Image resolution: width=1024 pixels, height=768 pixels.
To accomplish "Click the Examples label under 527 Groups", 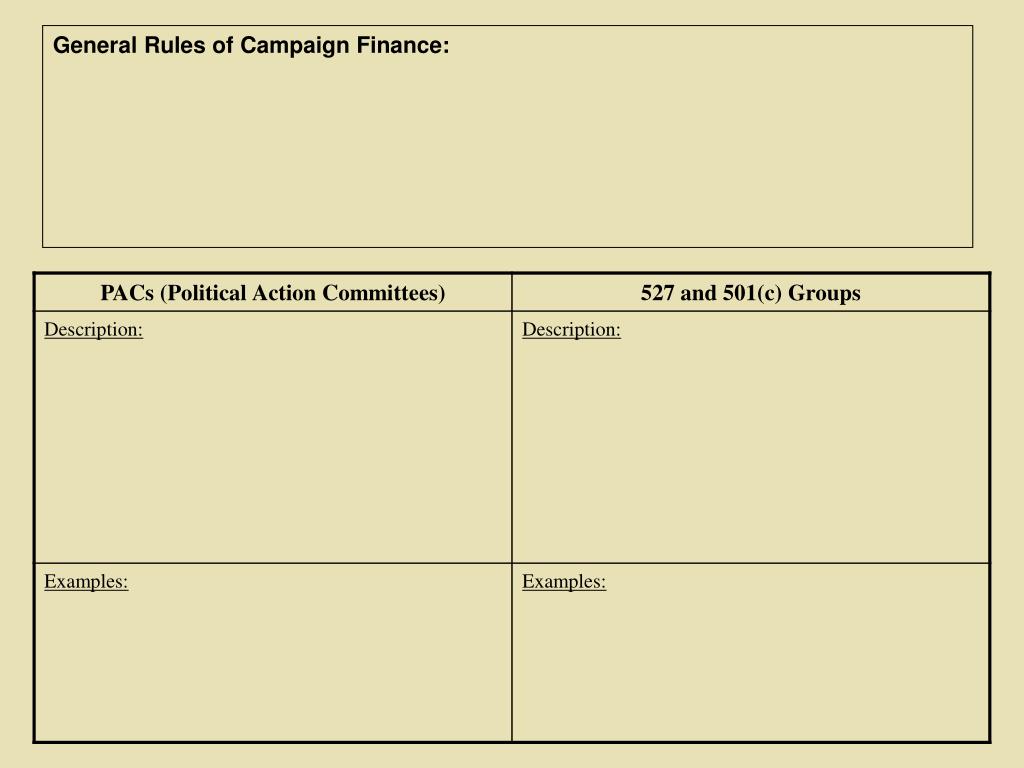I will (564, 582).
